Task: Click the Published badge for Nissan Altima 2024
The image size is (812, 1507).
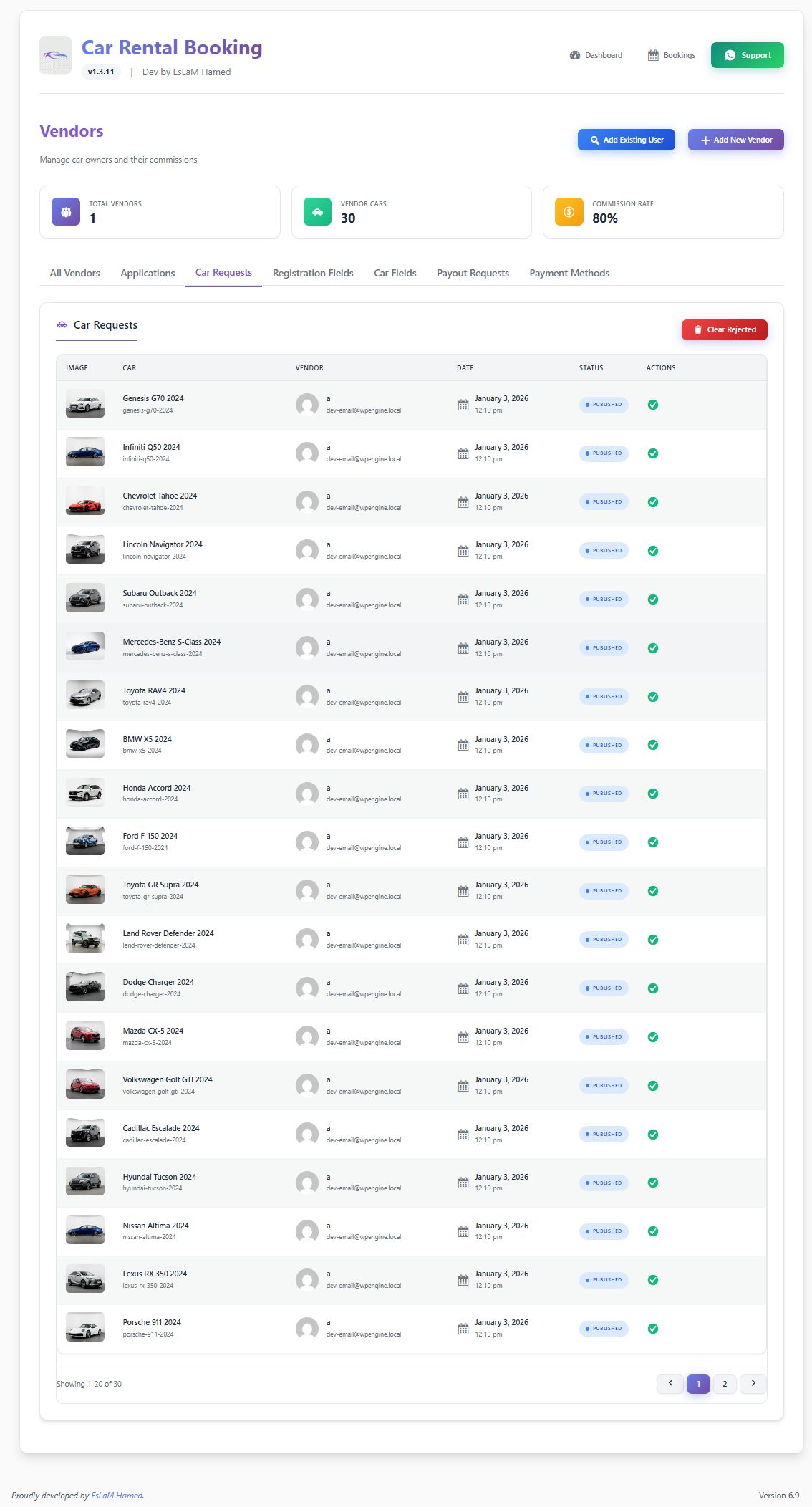Action: coord(604,1231)
